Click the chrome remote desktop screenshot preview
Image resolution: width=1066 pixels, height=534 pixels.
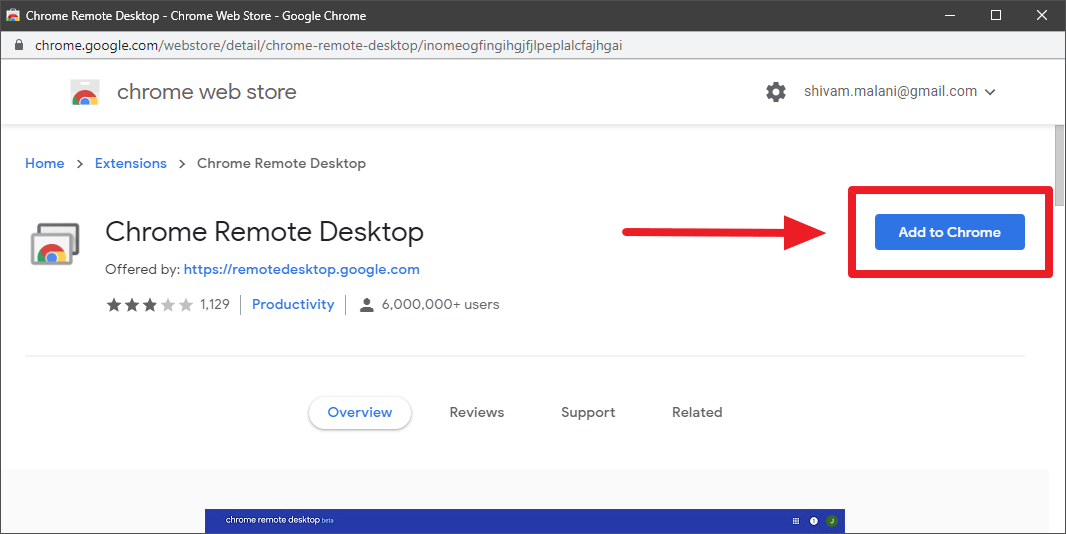click(525, 521)
